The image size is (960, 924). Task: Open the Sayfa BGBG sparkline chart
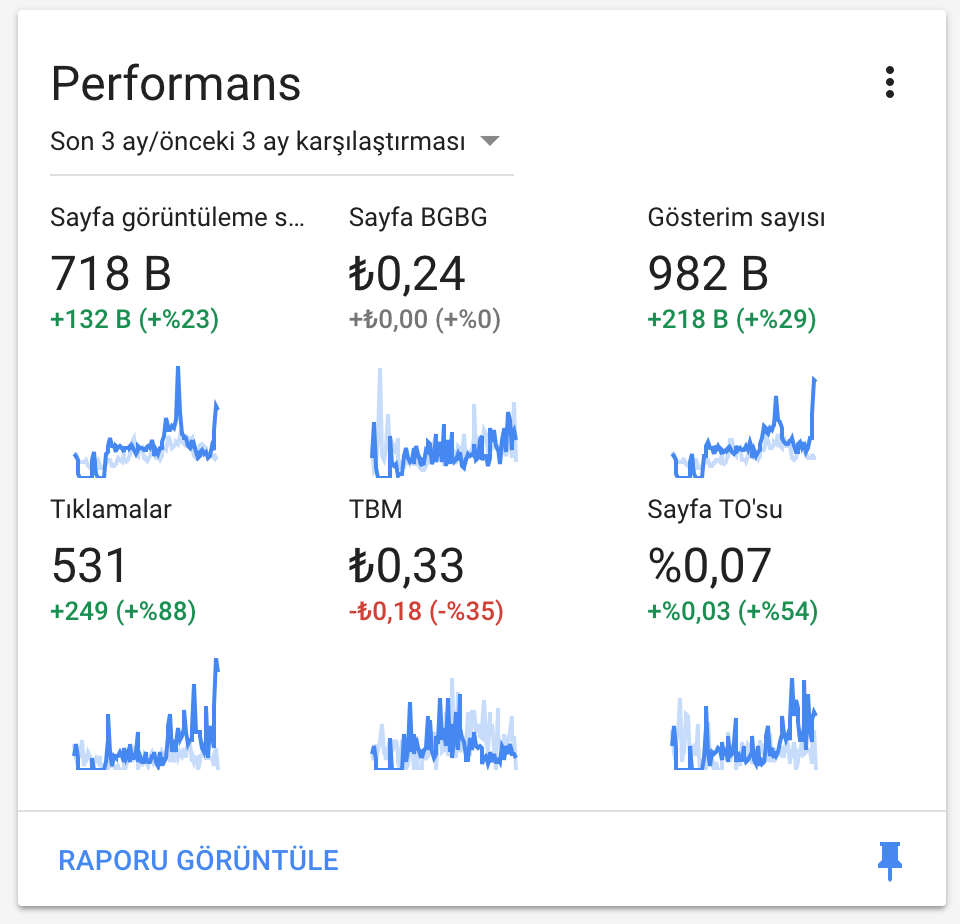pos(444,423)
